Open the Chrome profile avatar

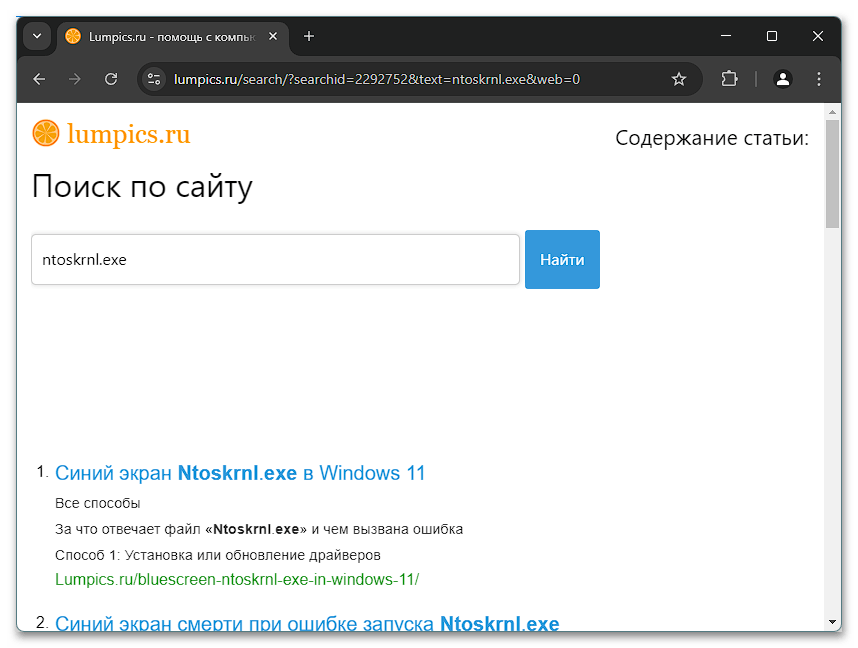pos(782,79)
